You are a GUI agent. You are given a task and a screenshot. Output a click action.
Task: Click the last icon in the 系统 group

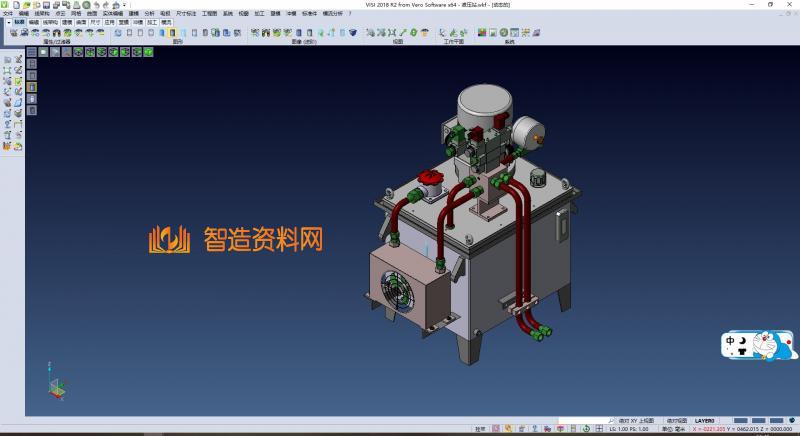[x=536, y=33]
